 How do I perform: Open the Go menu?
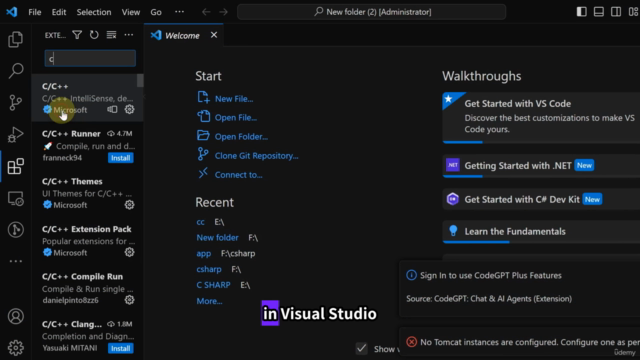156,12
